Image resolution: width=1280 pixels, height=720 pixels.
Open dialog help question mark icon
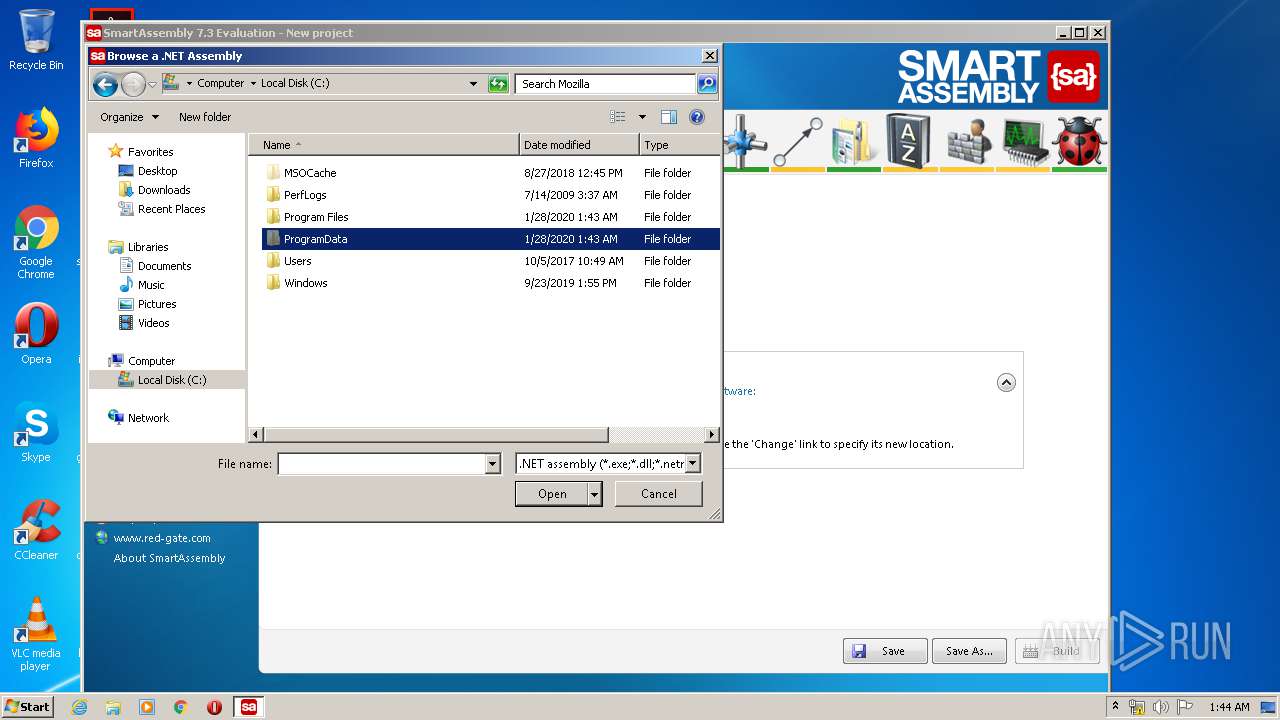tap(697, 117)
